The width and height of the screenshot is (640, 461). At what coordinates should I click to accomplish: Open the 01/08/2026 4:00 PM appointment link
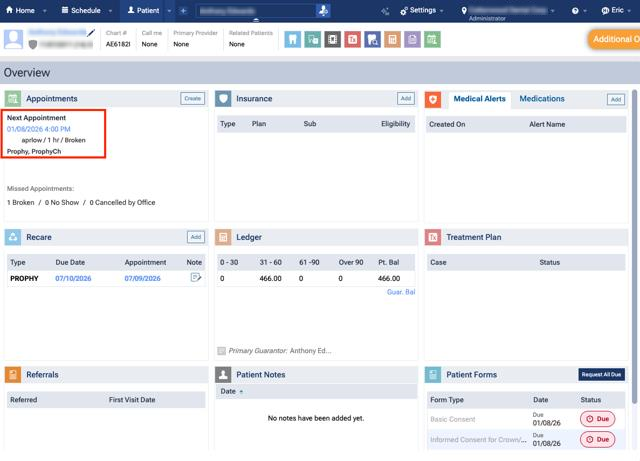click(39, 129)
